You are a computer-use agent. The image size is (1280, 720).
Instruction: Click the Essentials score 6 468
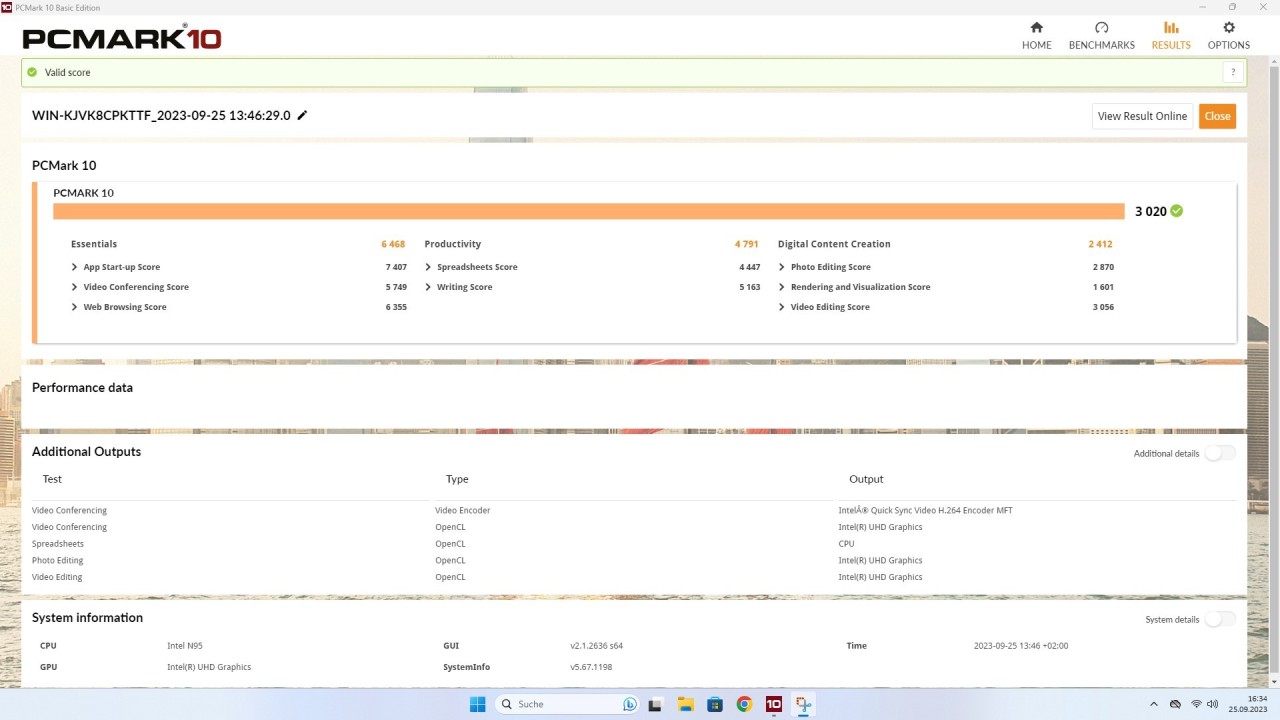(x=393, y=244)
